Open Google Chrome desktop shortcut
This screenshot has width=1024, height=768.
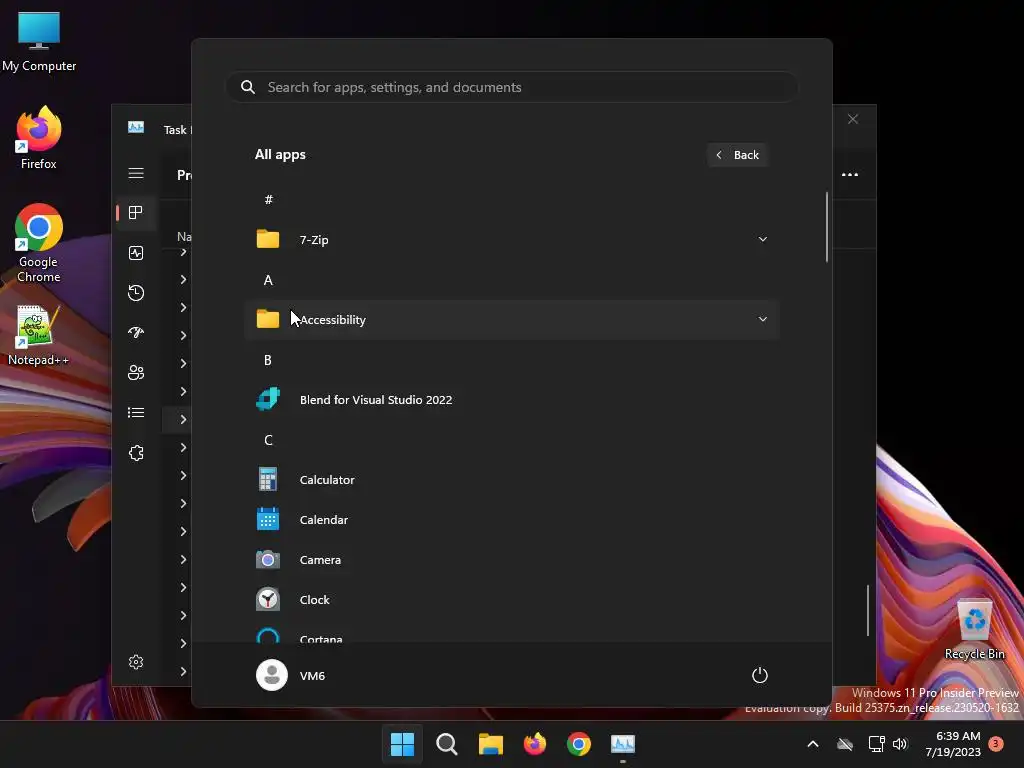[39, 243]
